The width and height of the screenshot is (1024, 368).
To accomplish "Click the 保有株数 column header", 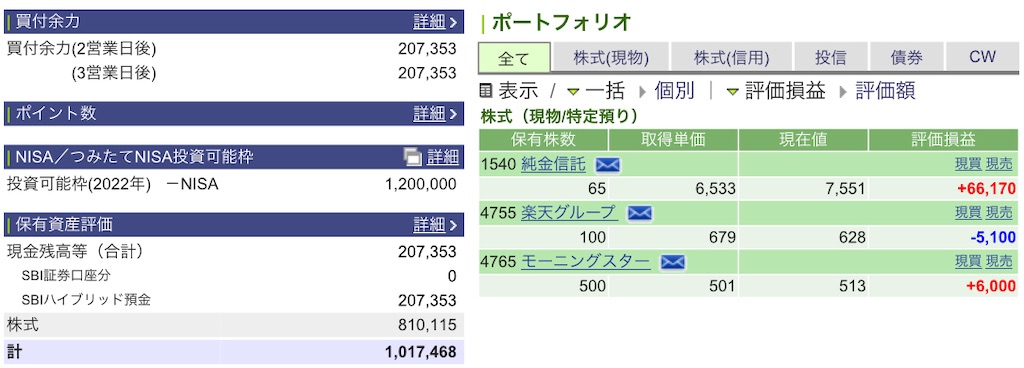I will 543,140.
